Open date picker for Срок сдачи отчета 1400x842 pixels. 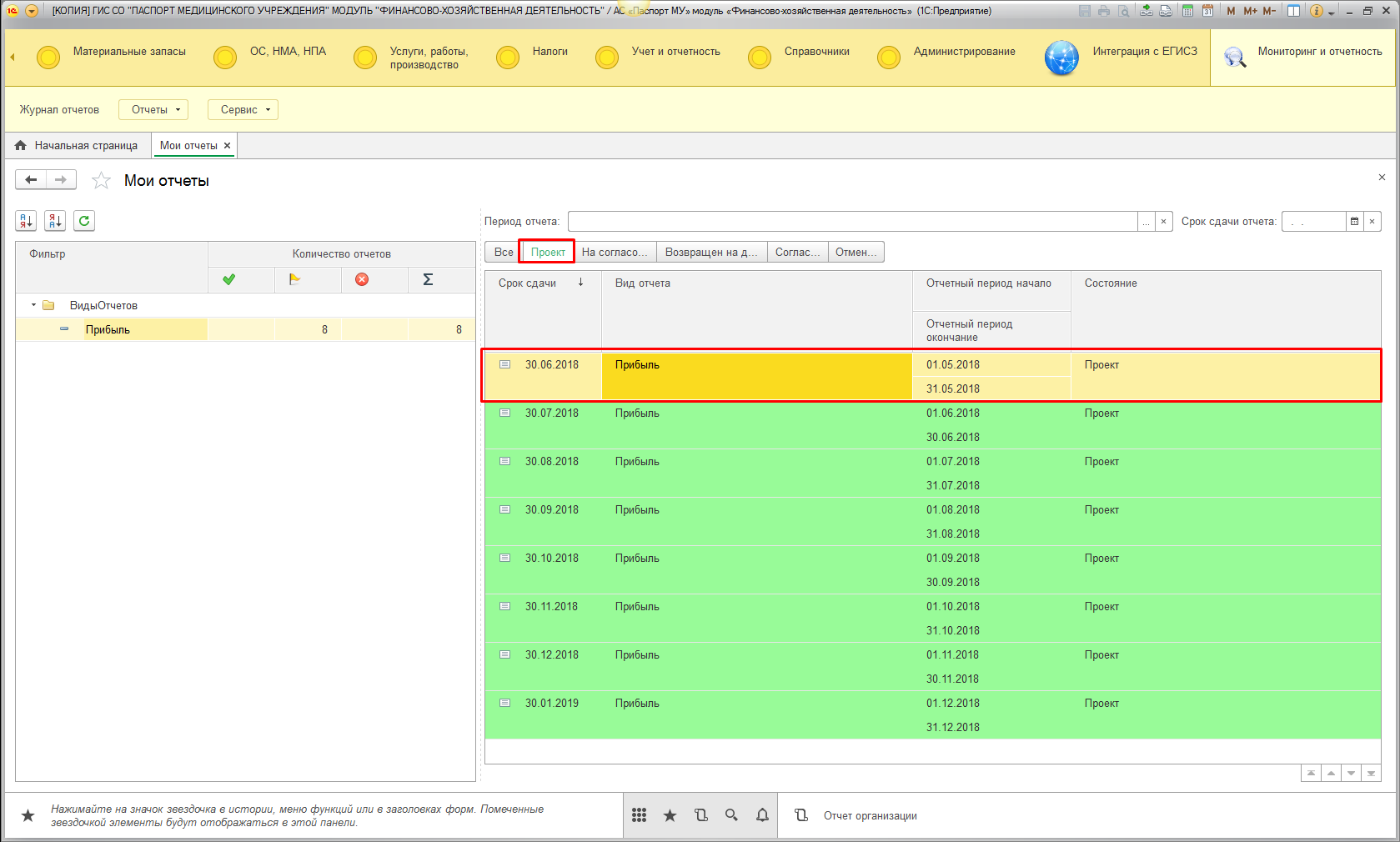[x=1354, y=221]
